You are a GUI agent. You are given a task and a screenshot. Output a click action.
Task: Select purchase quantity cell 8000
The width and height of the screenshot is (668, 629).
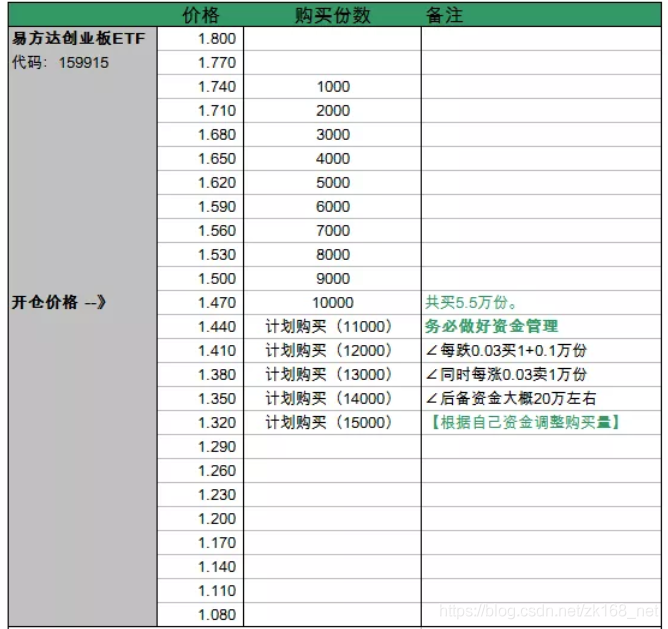[x=332, y=255]
